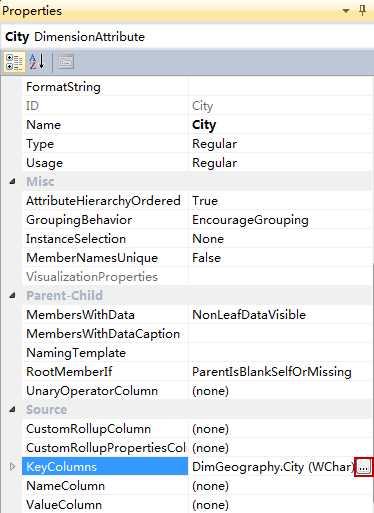Open the window position dropdown arrow
Screen dimensions: 374x513
pyautogui.click(x=346, y=11)
